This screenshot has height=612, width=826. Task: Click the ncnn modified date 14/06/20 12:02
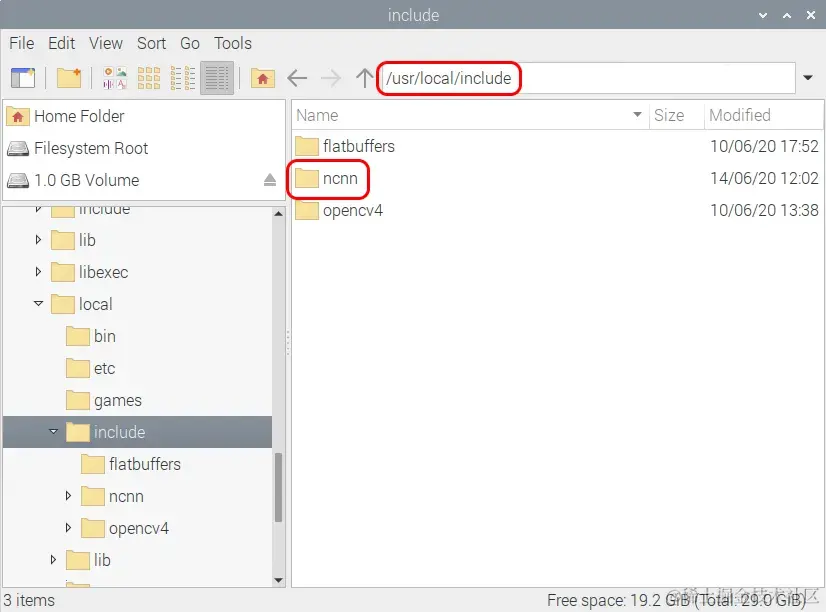point(764,179)
